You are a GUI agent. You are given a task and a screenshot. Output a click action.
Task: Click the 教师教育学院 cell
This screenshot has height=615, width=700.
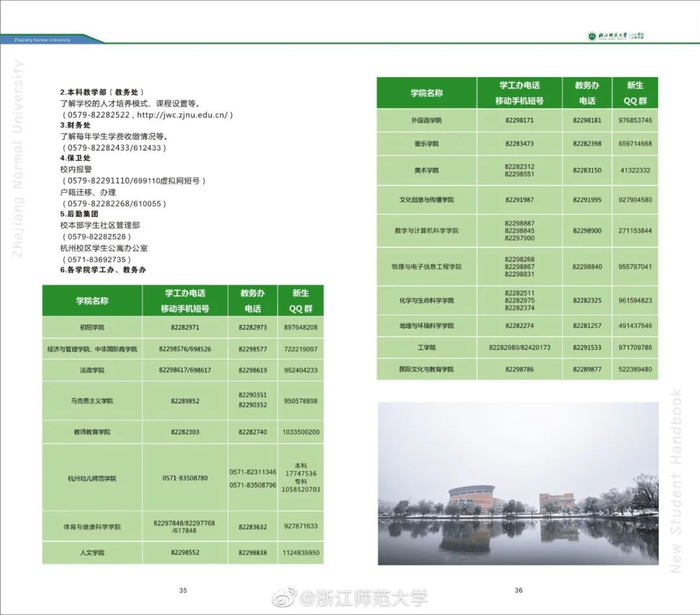(92, 432)
